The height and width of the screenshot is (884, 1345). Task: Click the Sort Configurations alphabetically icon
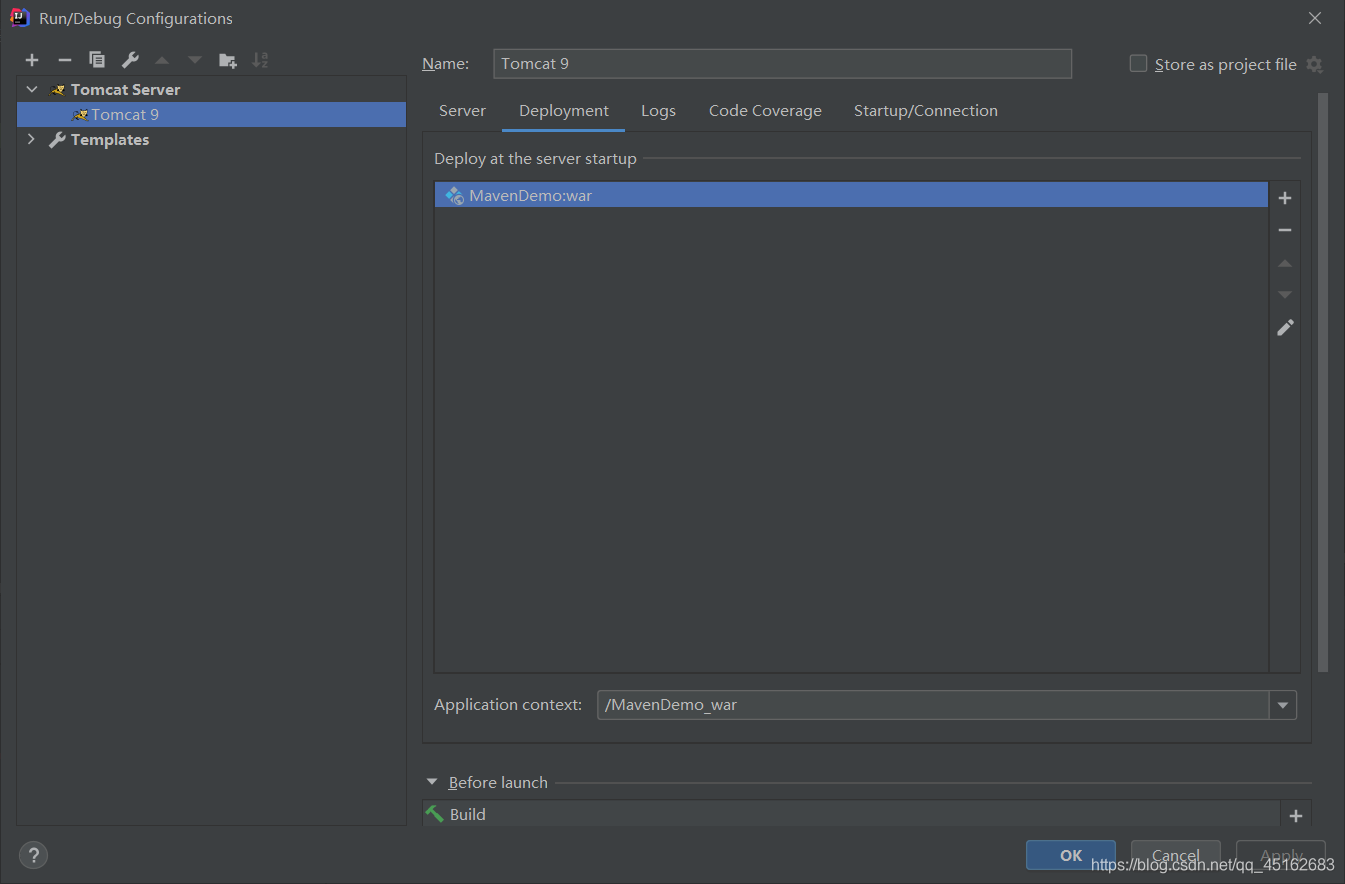(x=260, y=60)
